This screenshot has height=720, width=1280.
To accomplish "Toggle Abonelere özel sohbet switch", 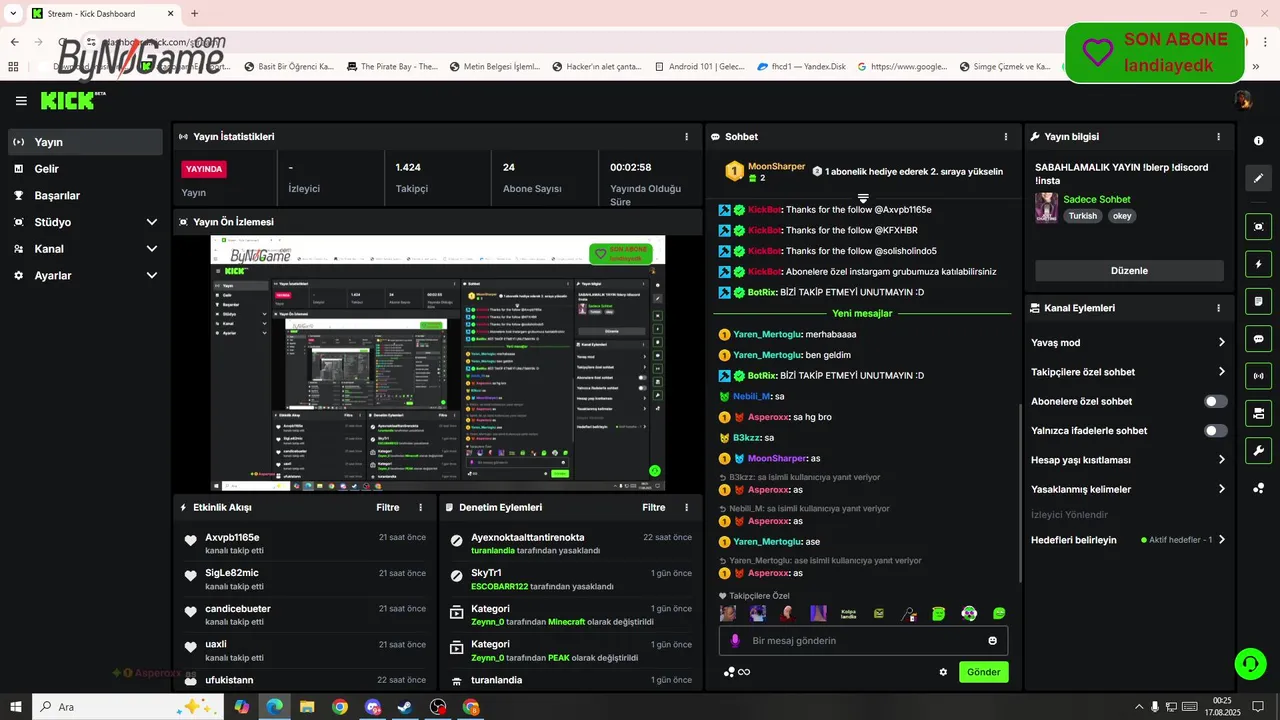I will tap(1215, 402).
